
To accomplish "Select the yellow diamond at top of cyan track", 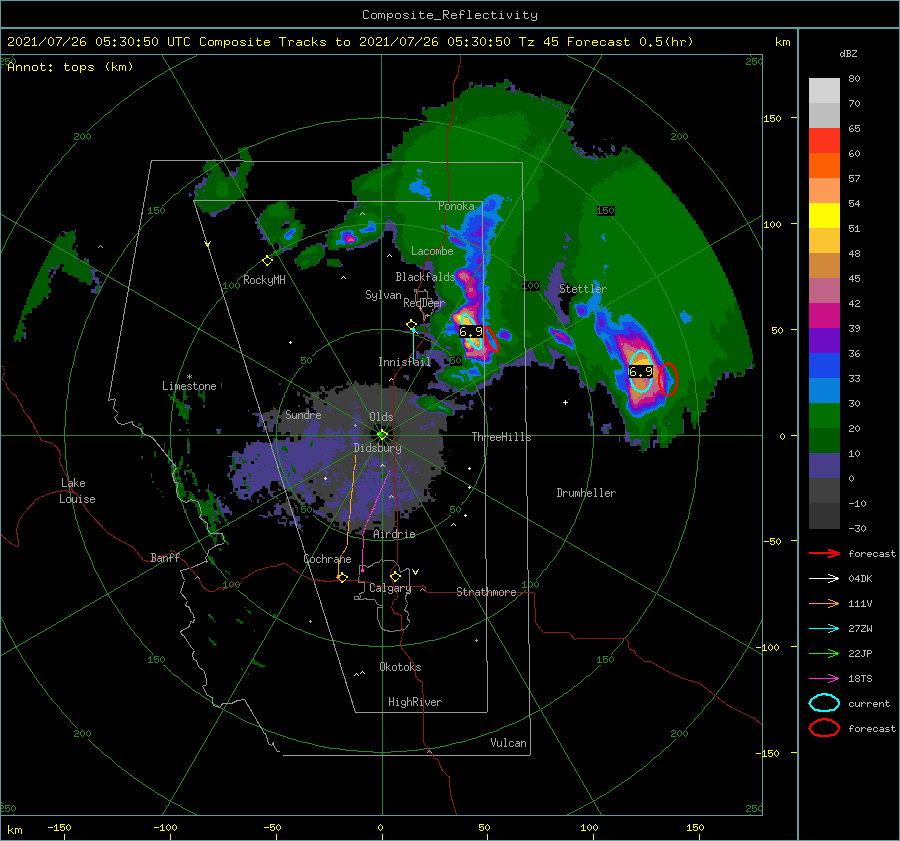I will coord(412,325).
